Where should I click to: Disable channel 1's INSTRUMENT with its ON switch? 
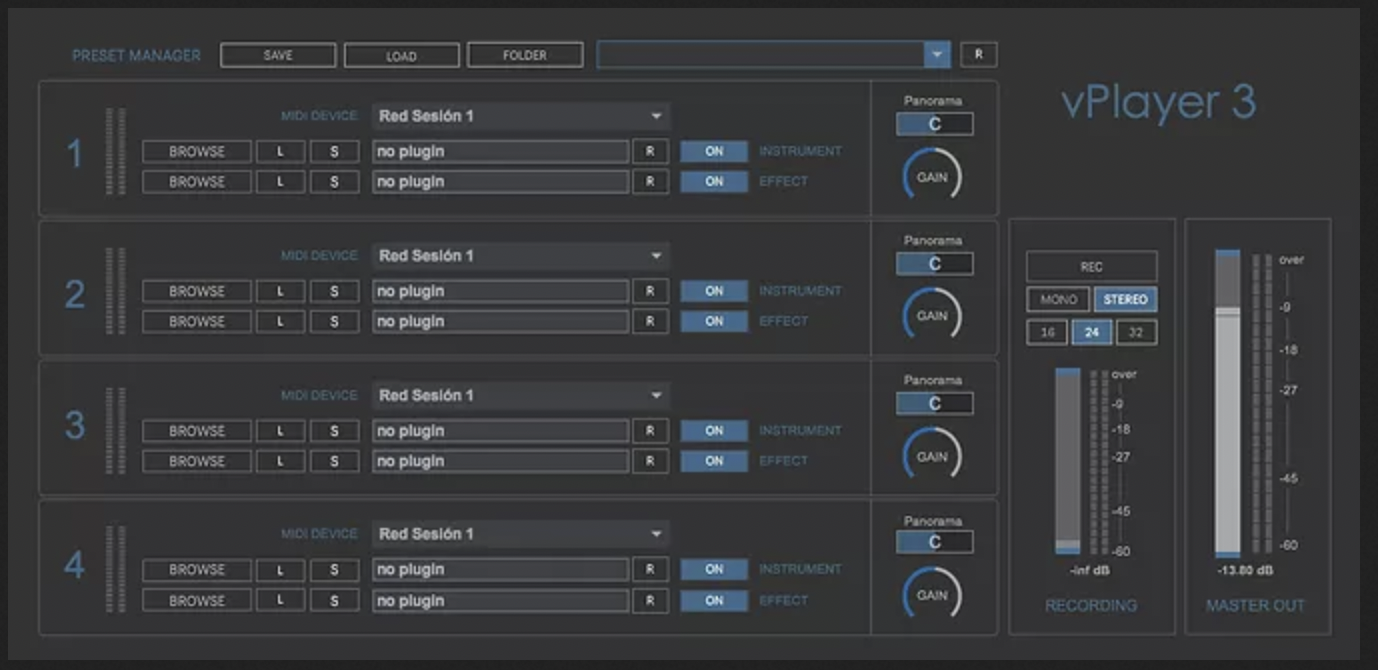[x=713, y=151]
